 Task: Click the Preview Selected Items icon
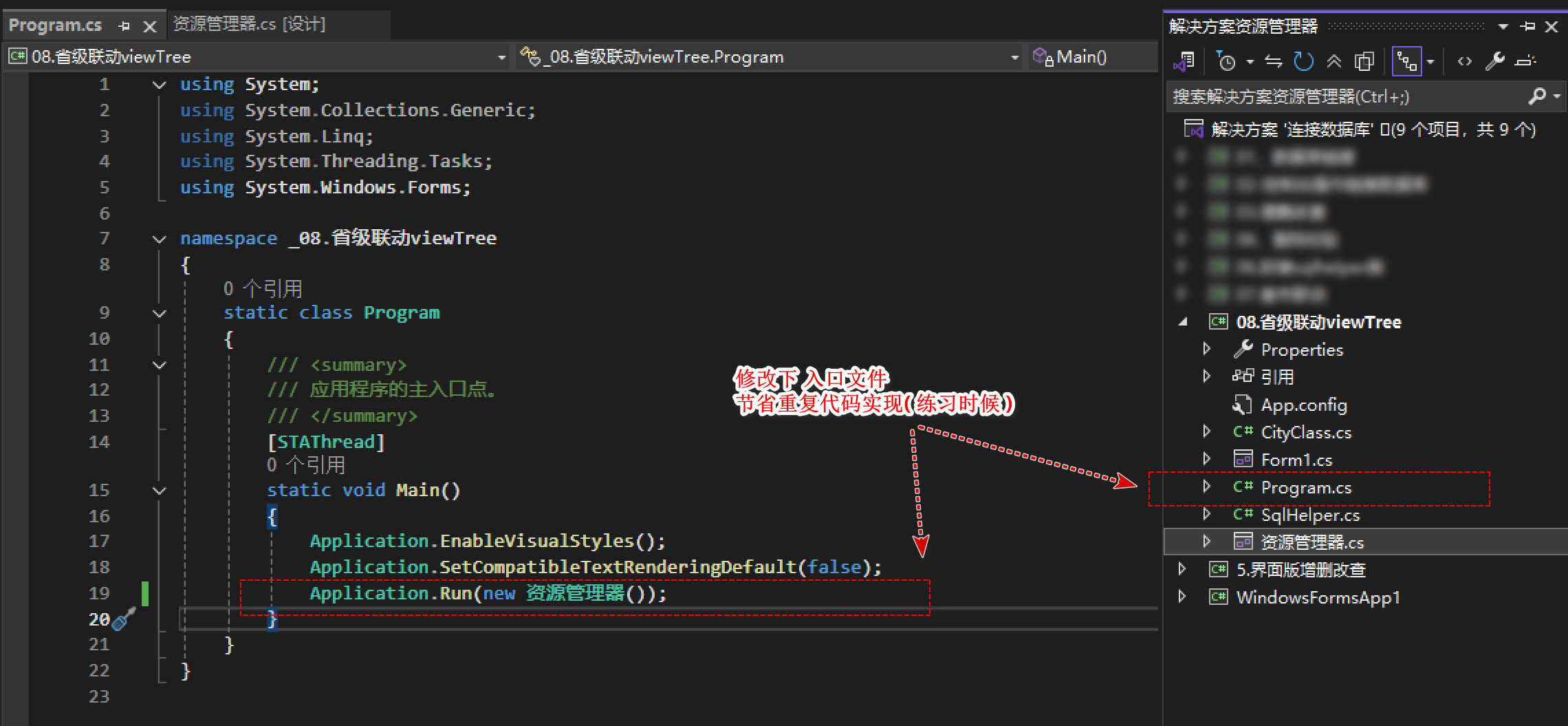point(1526,62)
